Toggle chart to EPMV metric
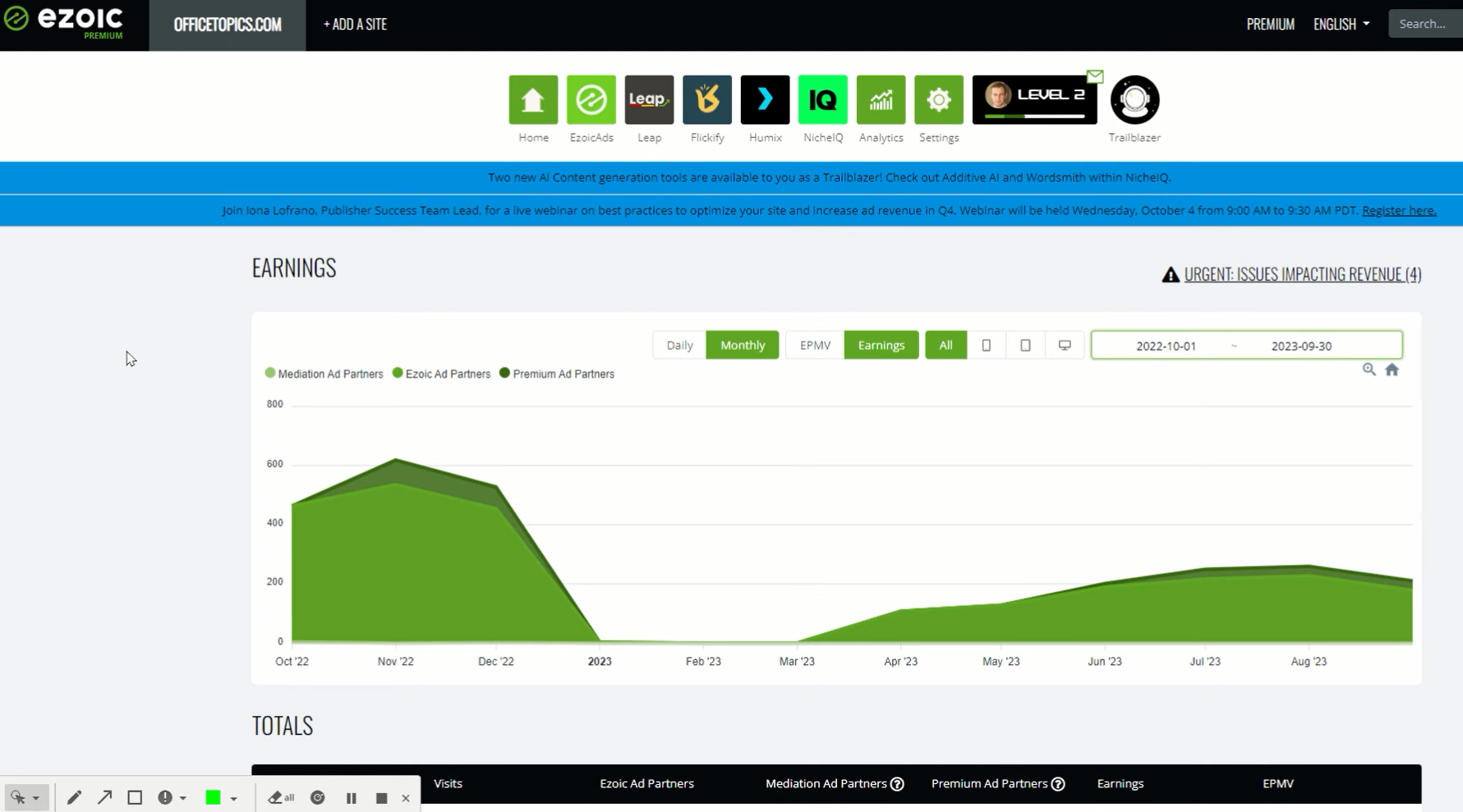 coord(815,346)
